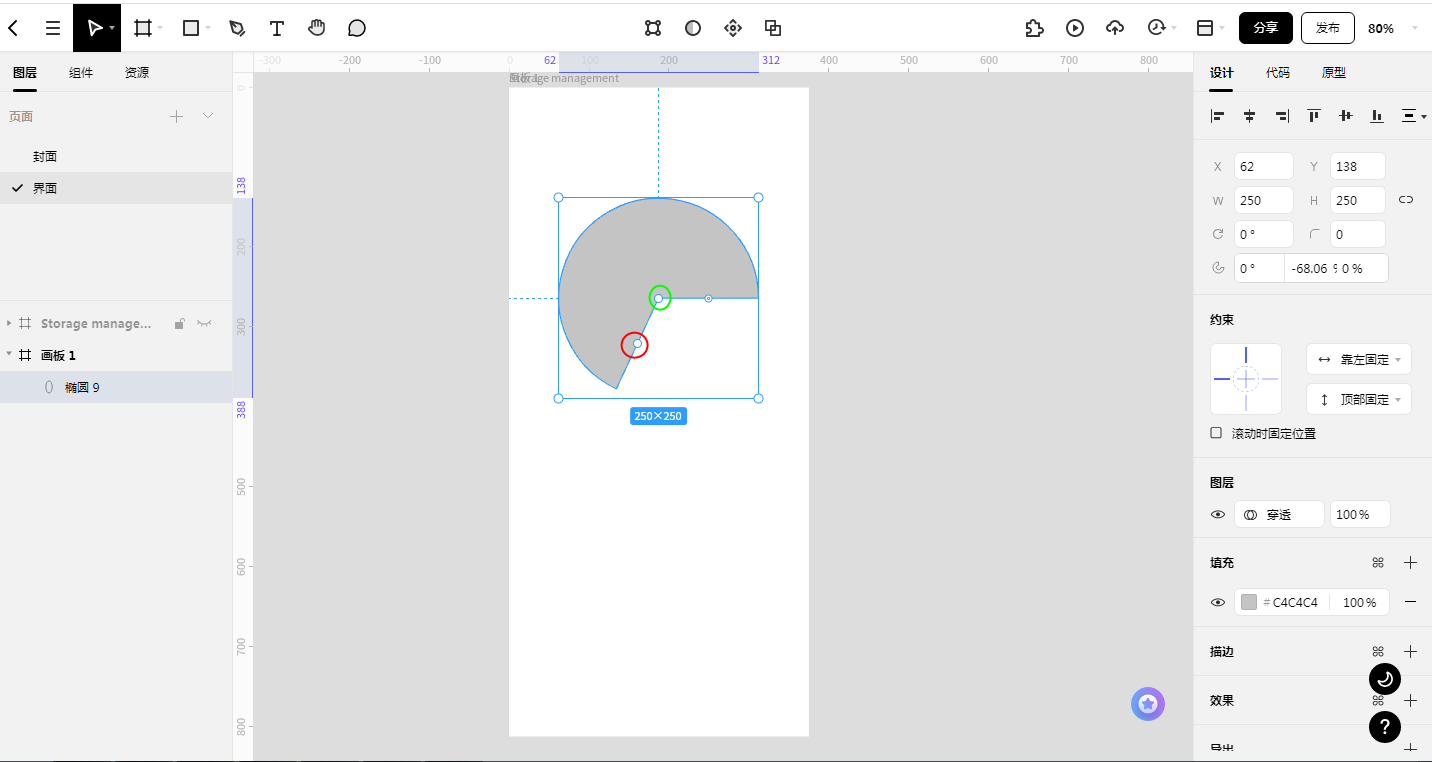Click the W width field

coord(1264,200)
